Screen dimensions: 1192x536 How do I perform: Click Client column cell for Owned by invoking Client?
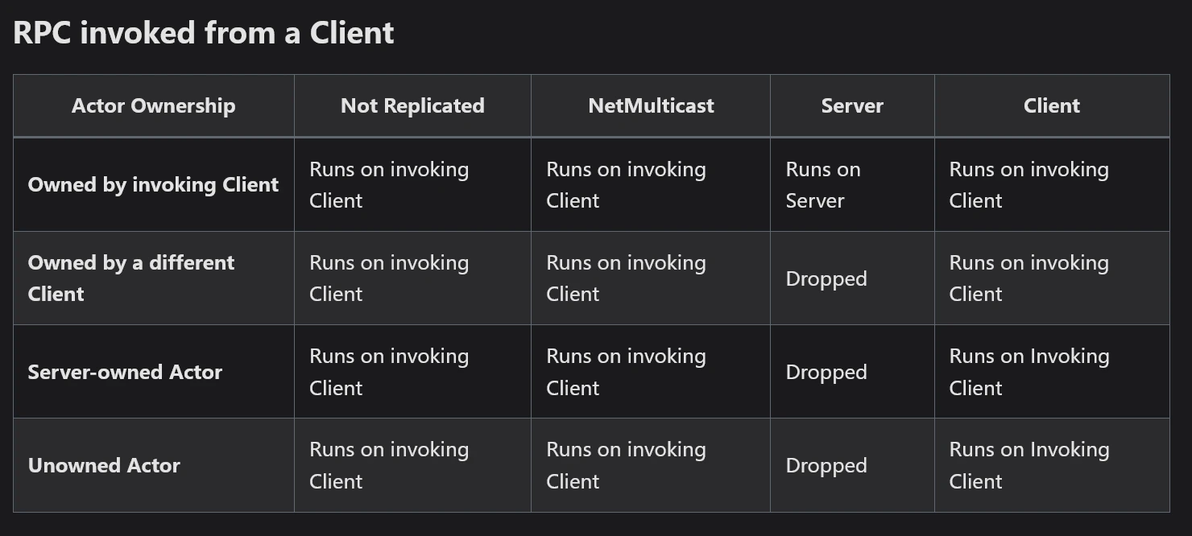(1029, 185)
